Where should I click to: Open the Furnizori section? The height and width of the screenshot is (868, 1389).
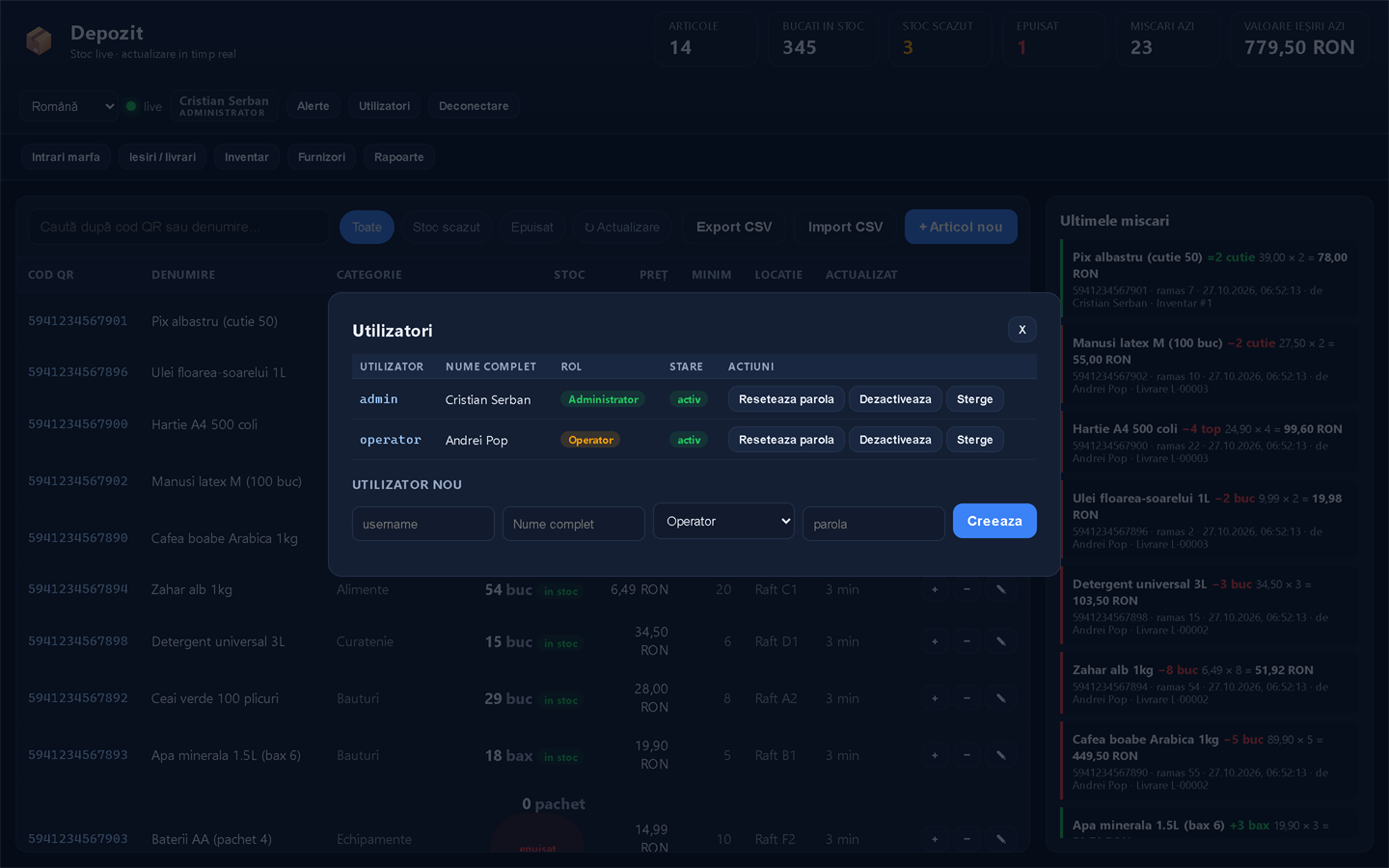coord(321,157)
